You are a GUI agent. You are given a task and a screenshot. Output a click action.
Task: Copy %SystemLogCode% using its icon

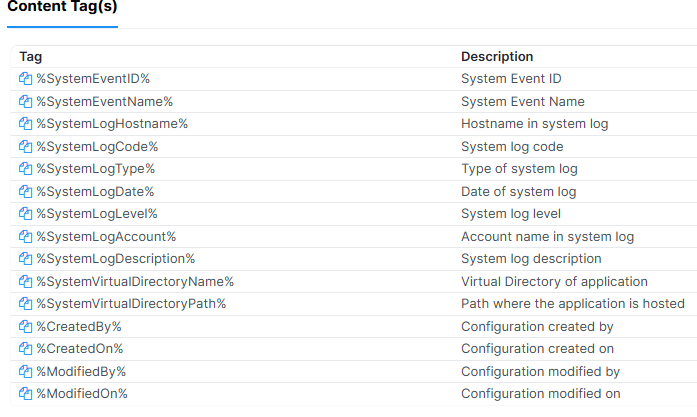pyautogui.click(x=26, y=147)
